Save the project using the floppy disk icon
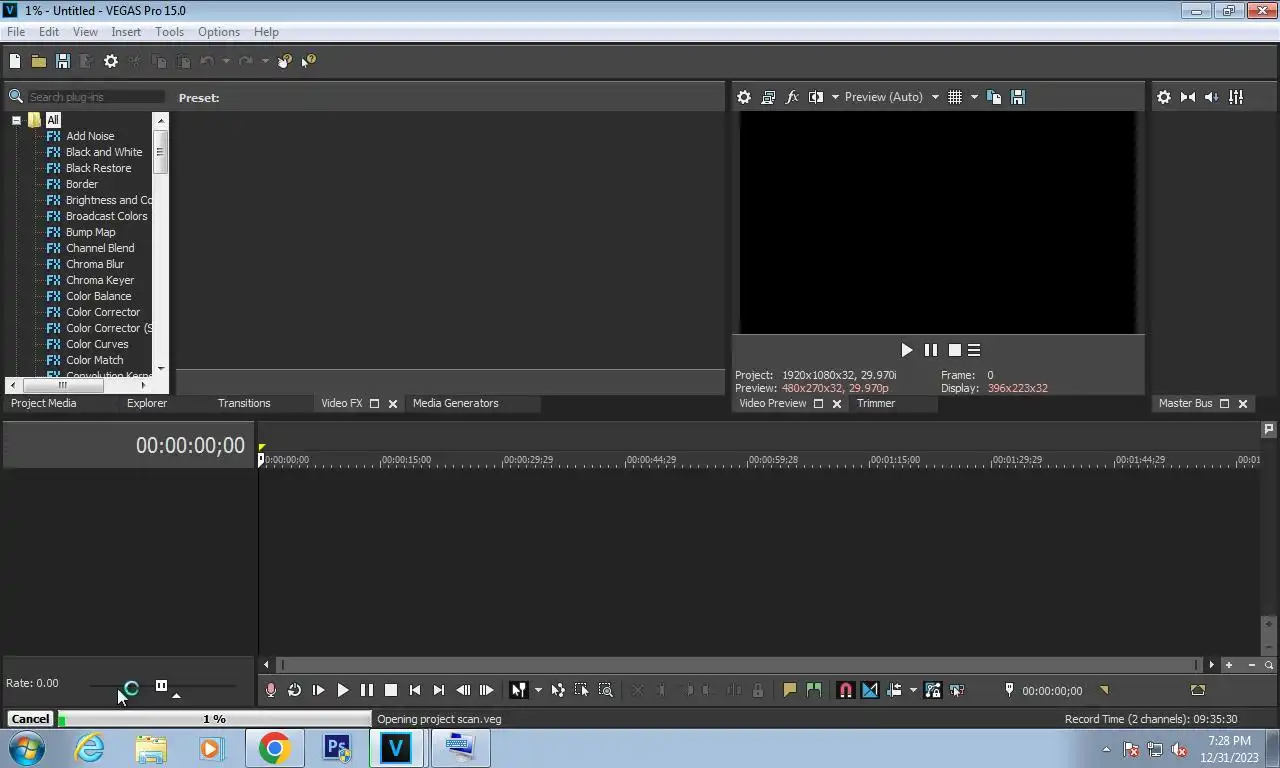The width and height of the screenshot is (1280, 768). [x=62, y=61]
